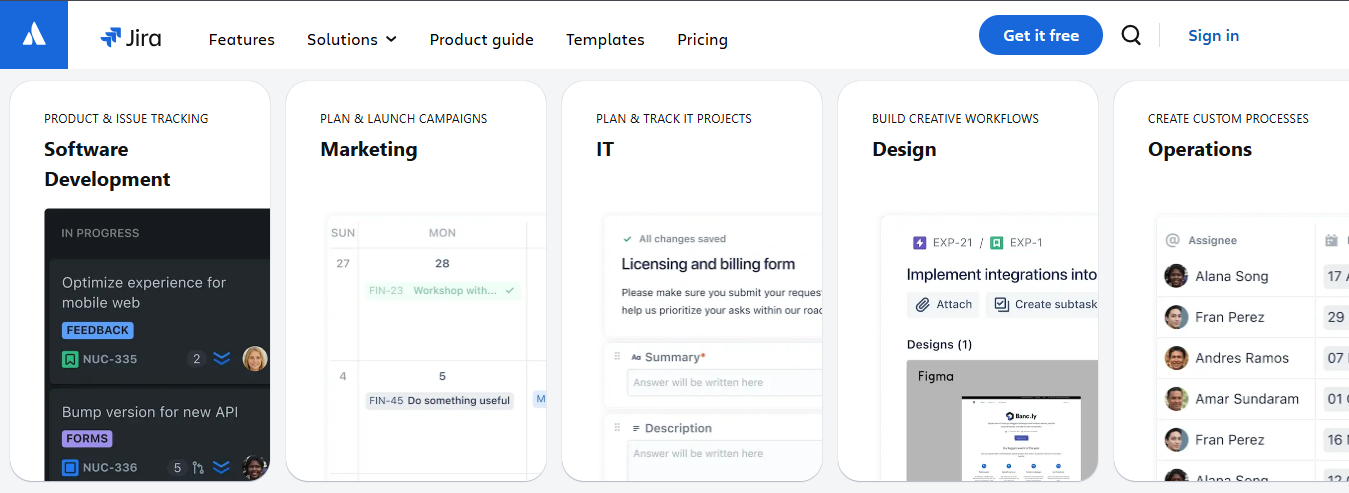Open the FIN-23 Workshop calendar event
1349x493 pixels.
click(x=443, y=290)
